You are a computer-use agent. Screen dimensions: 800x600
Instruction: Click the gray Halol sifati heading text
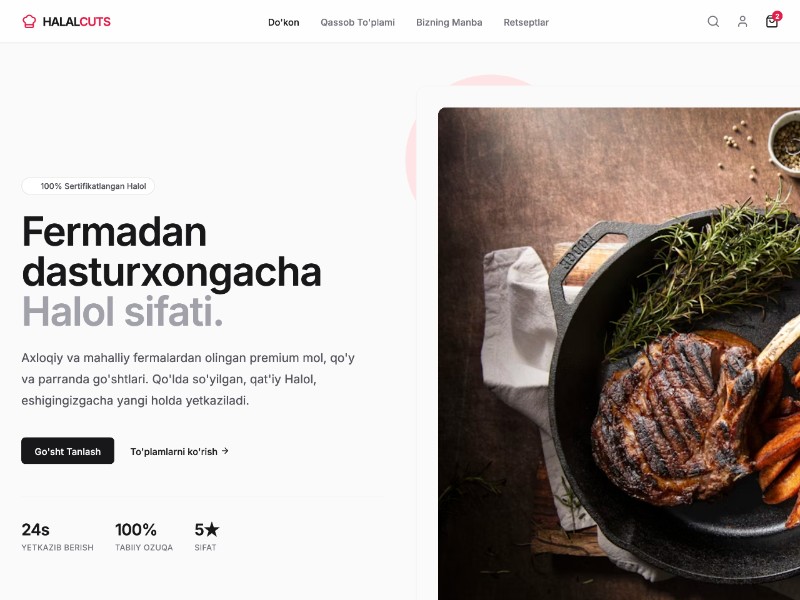pyautogui.click(x=122, y=312)
